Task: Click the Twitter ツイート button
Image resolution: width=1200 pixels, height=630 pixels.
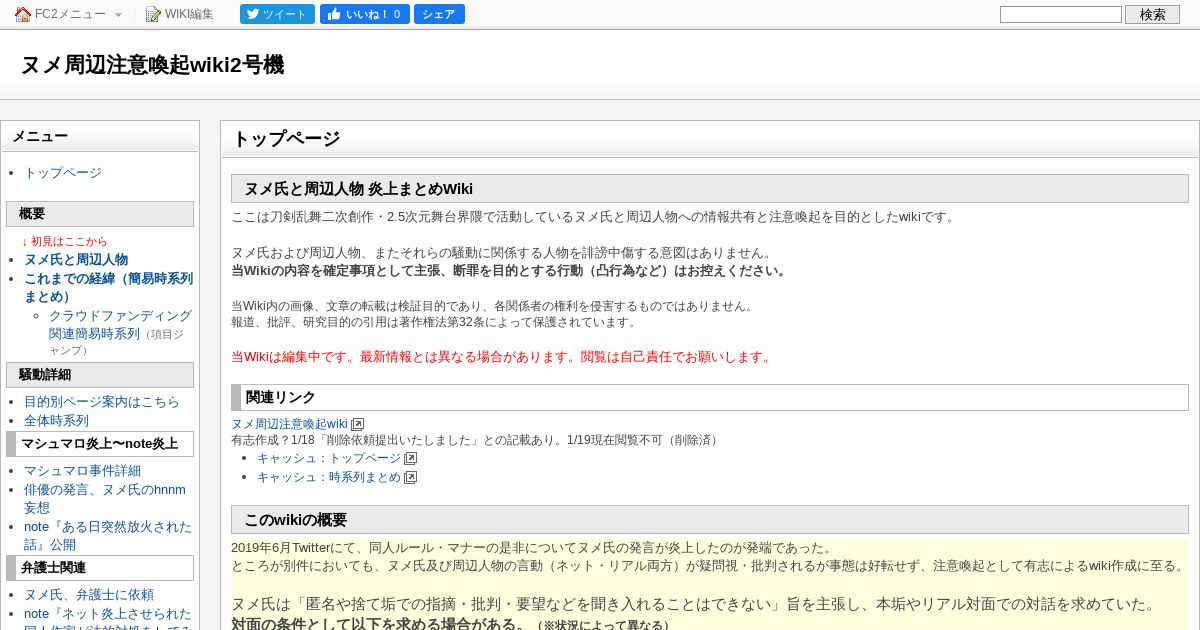Action: pyautogui.click(x=277, y=14)
